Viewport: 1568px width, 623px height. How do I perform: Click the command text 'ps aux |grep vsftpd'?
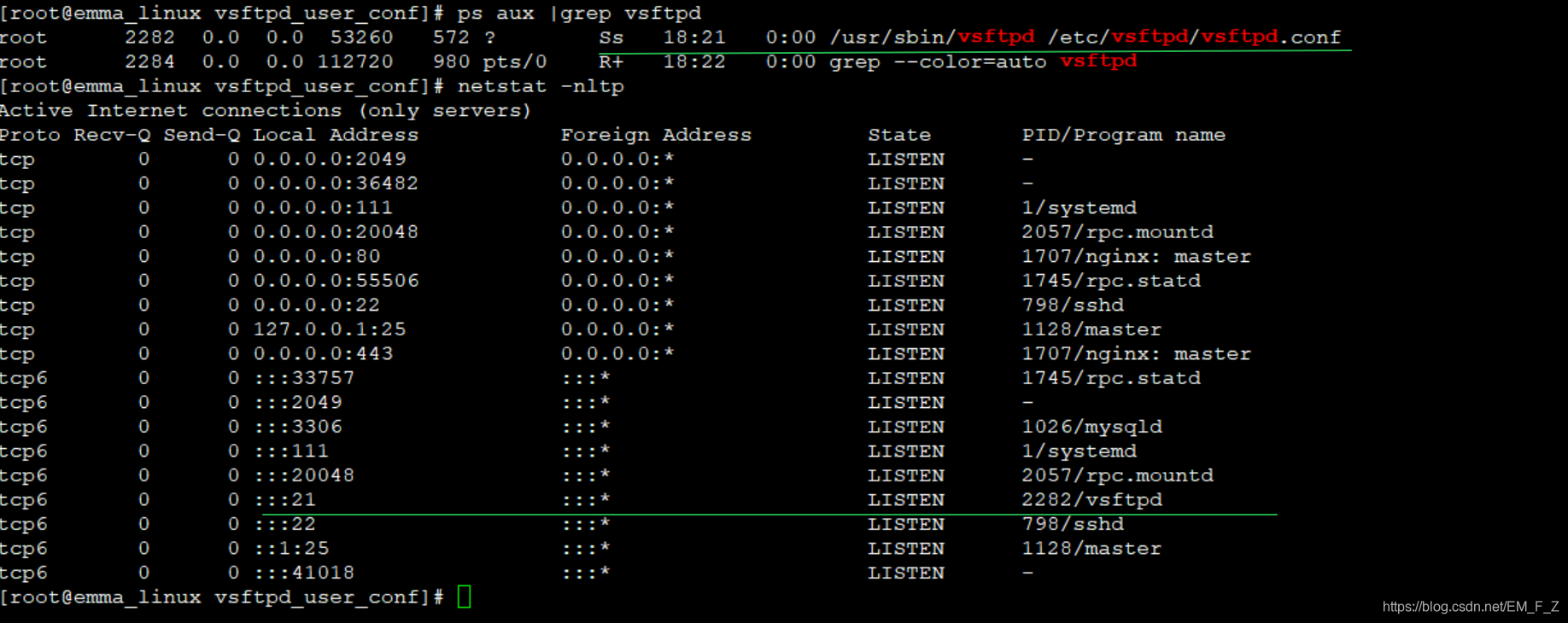pos(579,14)
